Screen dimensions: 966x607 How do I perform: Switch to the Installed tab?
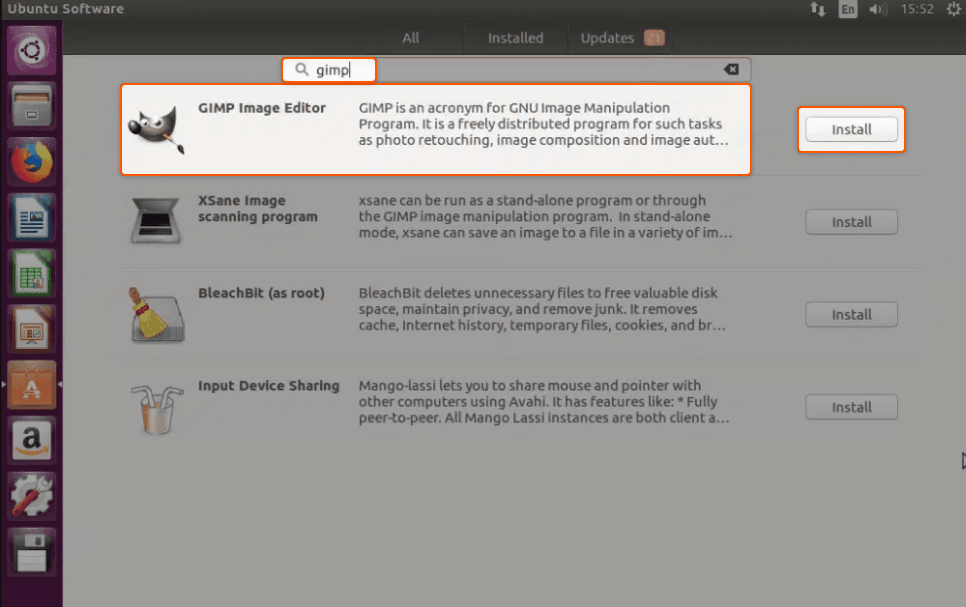tap(516, 38)
